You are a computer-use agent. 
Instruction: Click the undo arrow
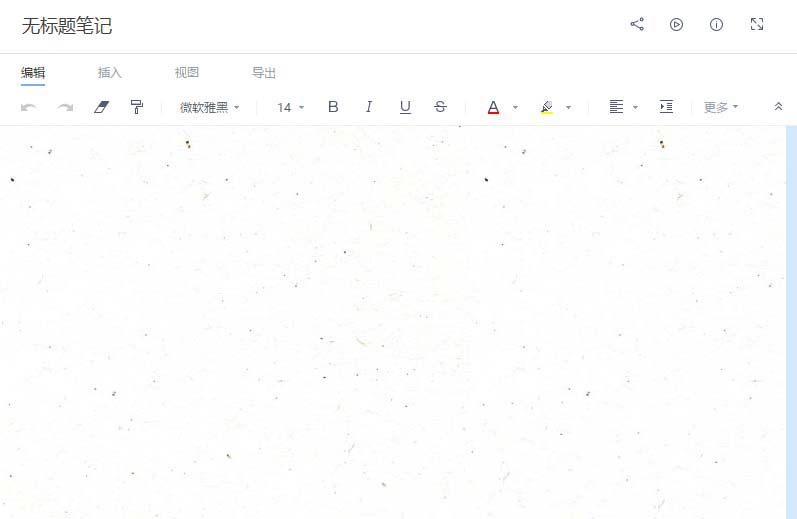click(x=28, y=107)
